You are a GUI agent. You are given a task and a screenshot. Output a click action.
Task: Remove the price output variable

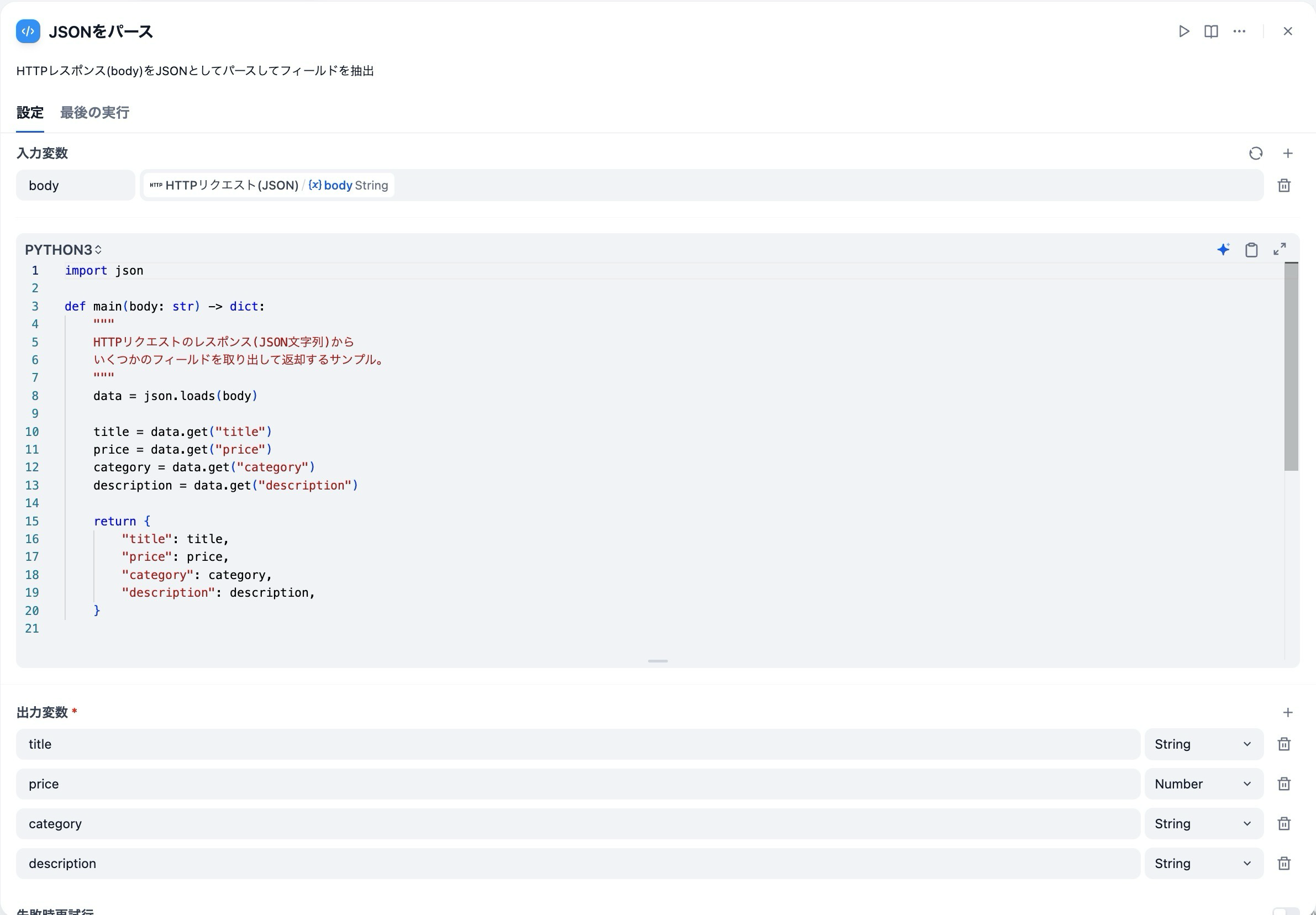pos(1284,783)
